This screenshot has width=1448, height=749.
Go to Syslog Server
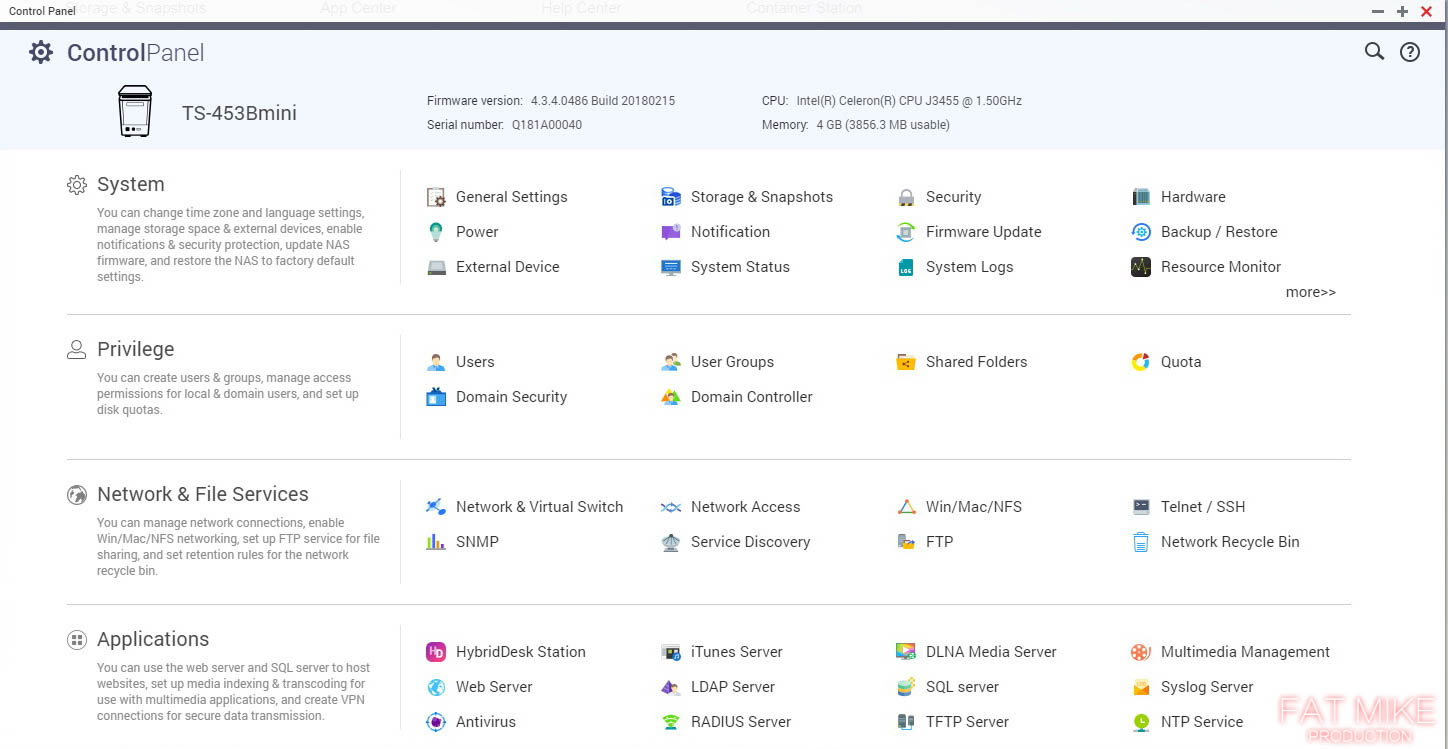tap(1207, 687)
